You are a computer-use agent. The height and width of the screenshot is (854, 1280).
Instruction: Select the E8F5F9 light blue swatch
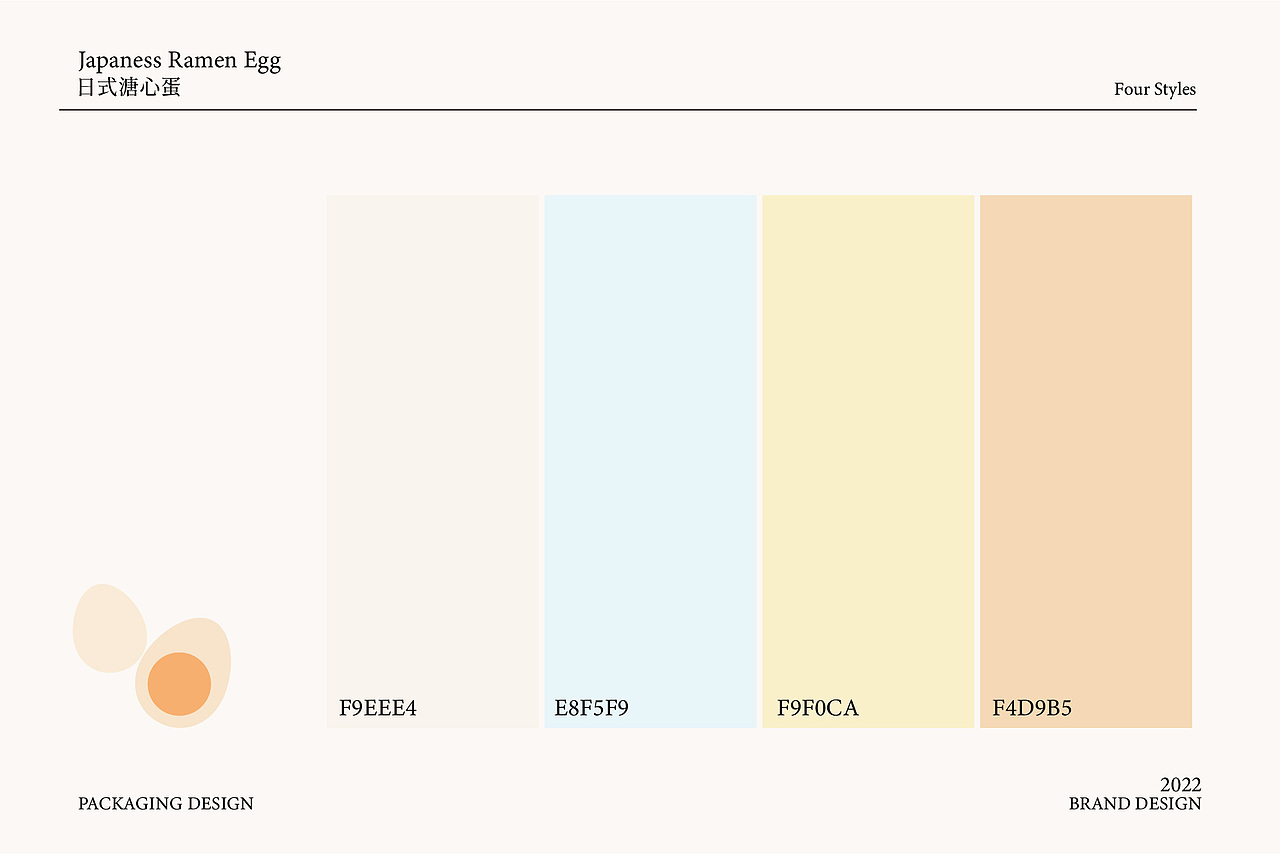(x=650, y=461)
